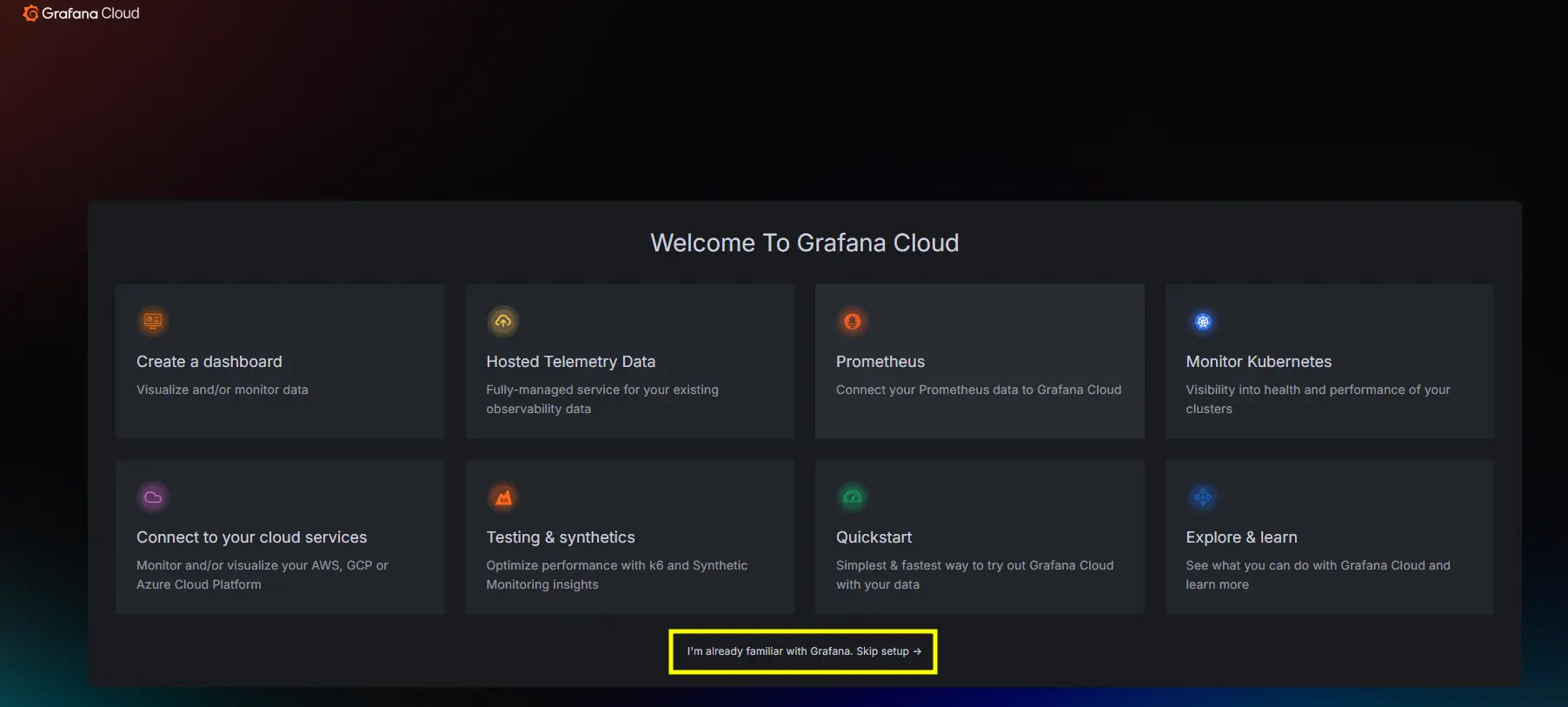Click 'Connect your Prometheus data to Grafana Cloud'
This screenshot has height=707, width=1568.
pyautogui.click(x=979, y=390)
